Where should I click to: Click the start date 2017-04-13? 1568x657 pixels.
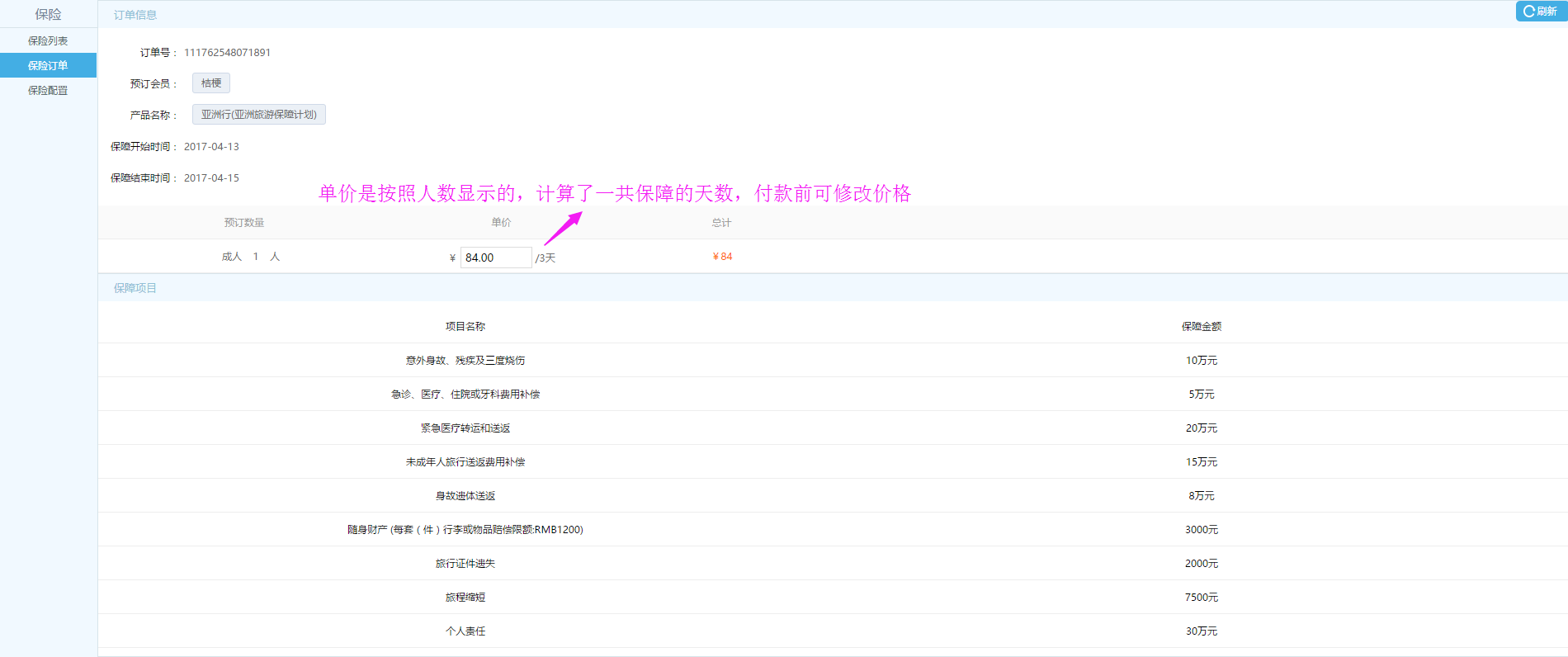pyautogui.click(x=211, y=147)
